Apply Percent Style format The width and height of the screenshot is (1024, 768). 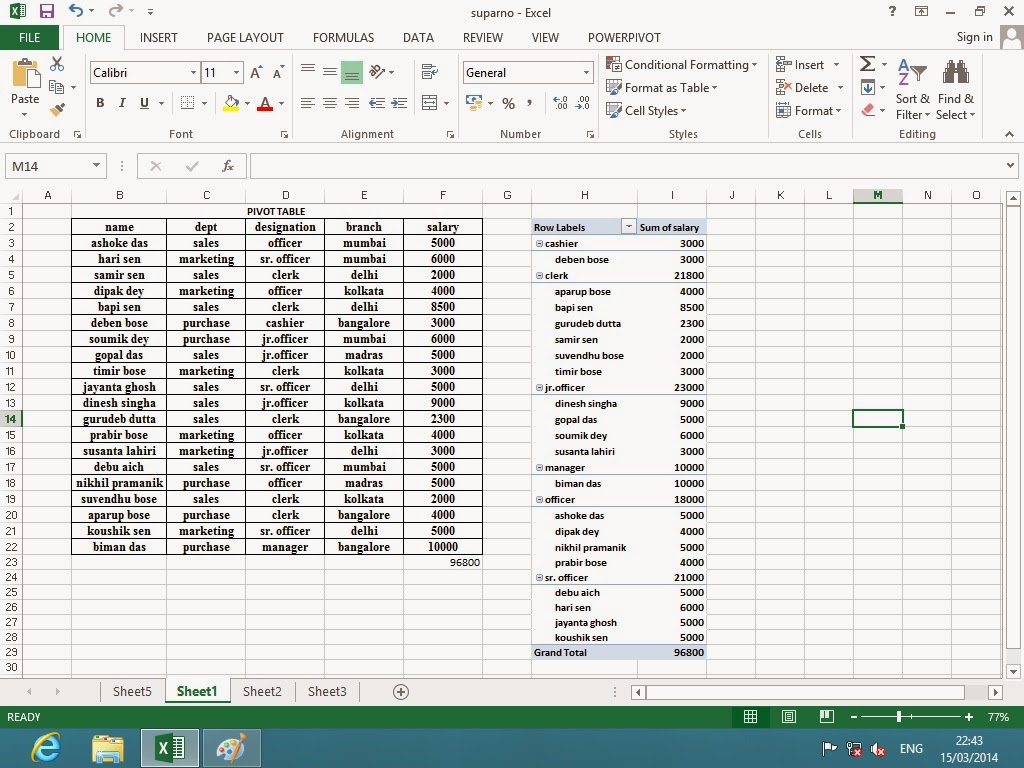click(x=509, y=103)
